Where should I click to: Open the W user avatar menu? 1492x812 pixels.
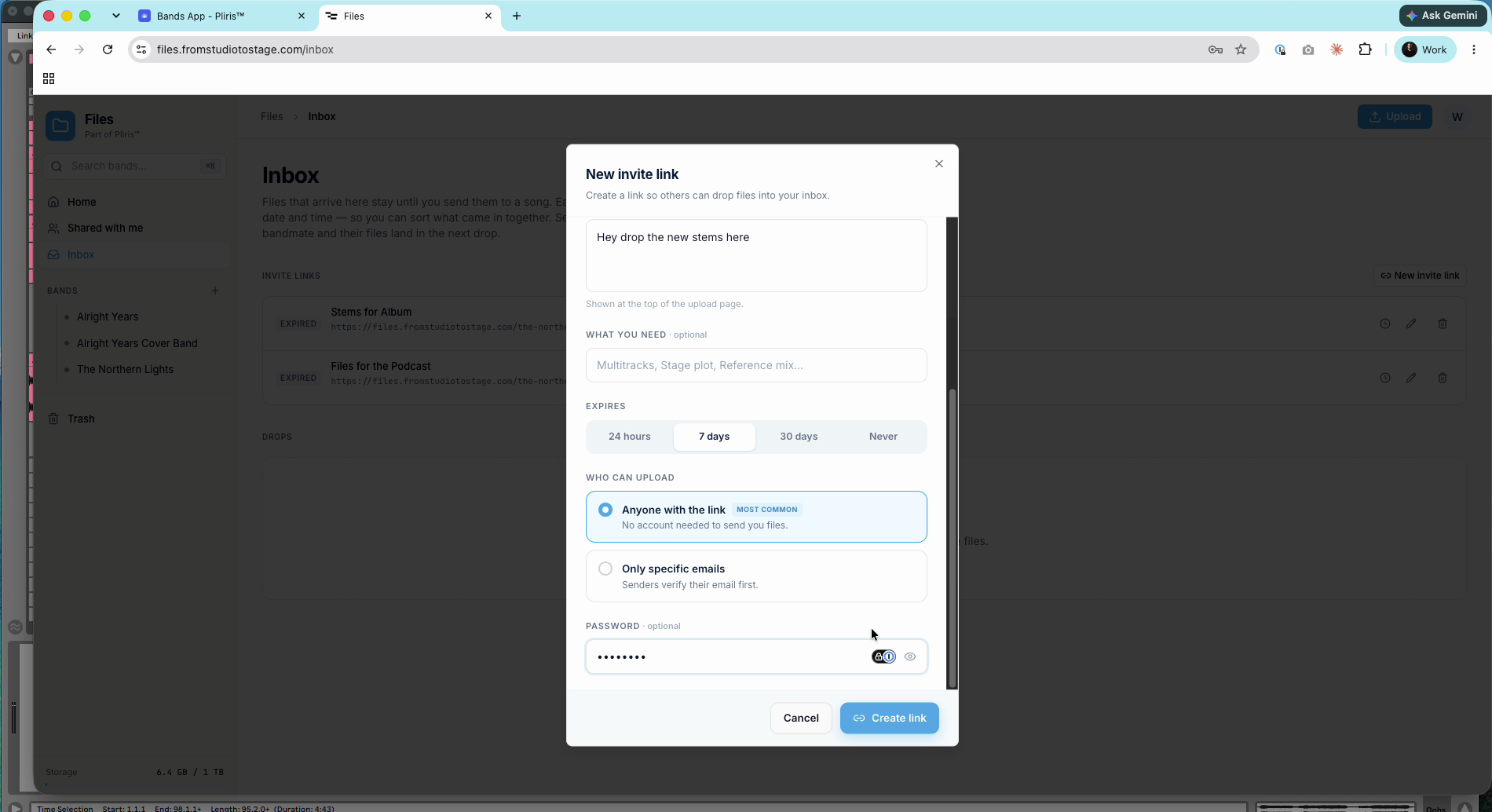point(1457,117)
